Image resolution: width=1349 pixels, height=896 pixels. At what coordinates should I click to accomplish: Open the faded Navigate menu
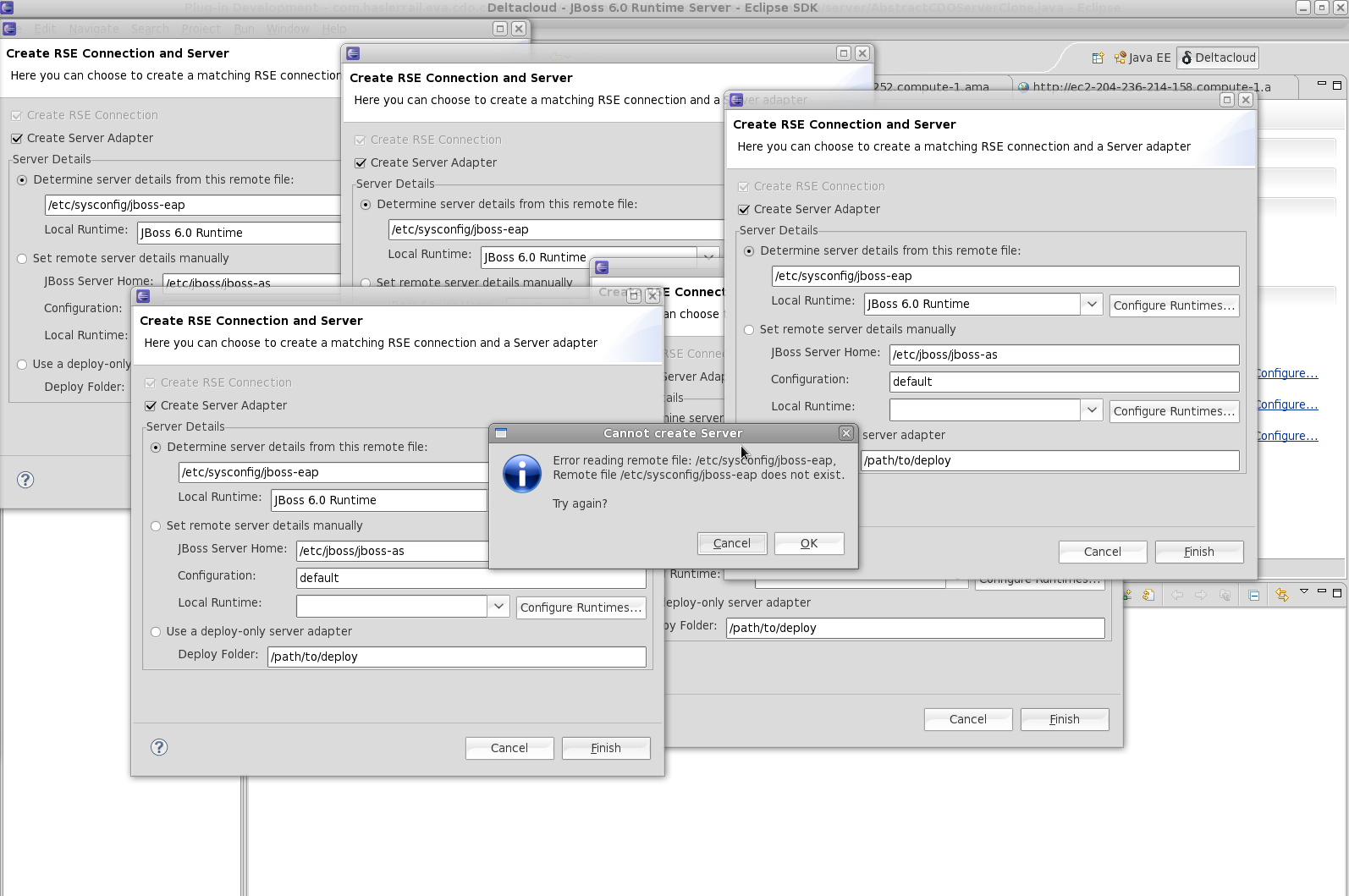coord(94,29)
